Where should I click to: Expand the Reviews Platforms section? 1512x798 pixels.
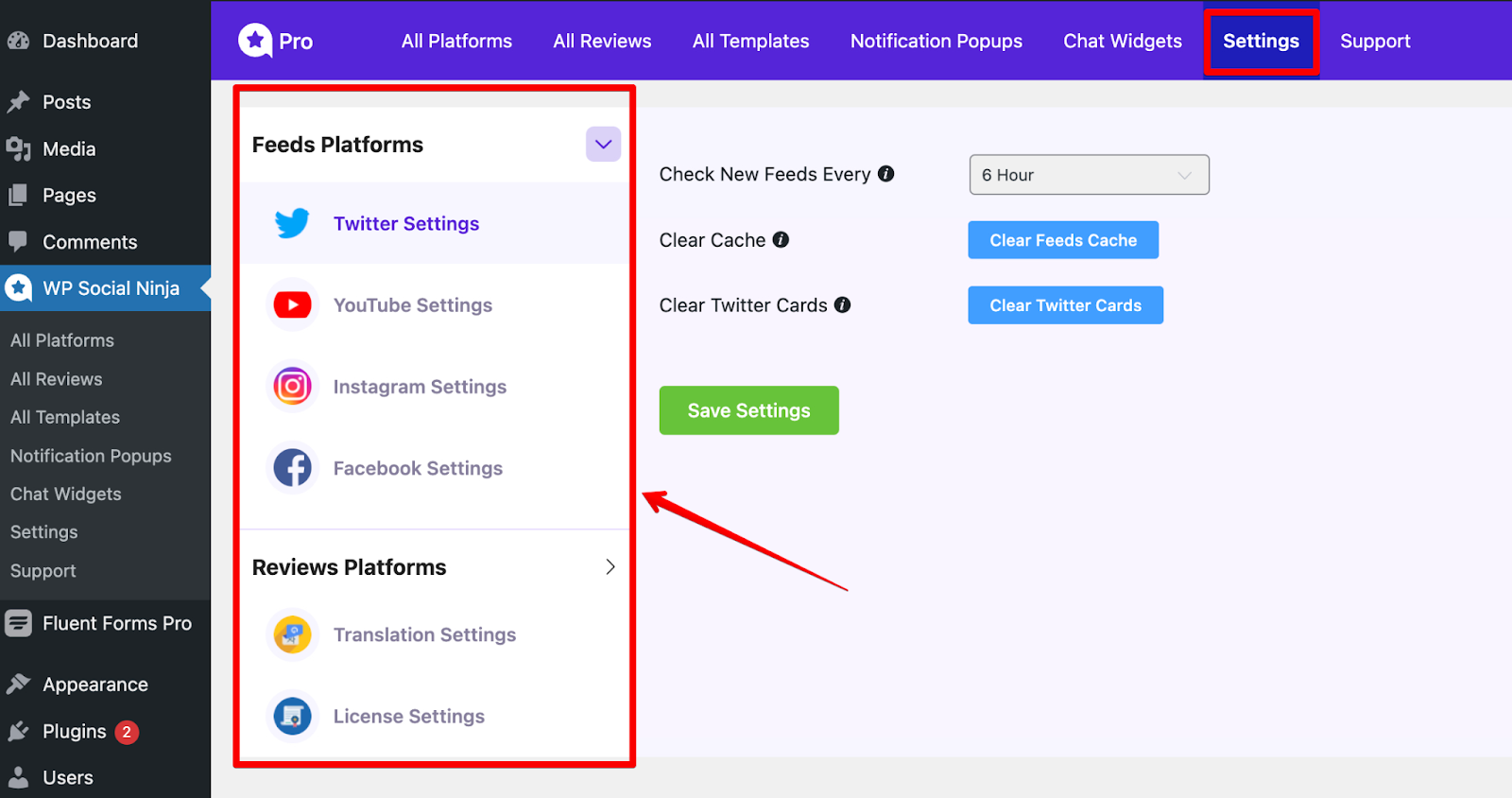(x=610, y=566)
